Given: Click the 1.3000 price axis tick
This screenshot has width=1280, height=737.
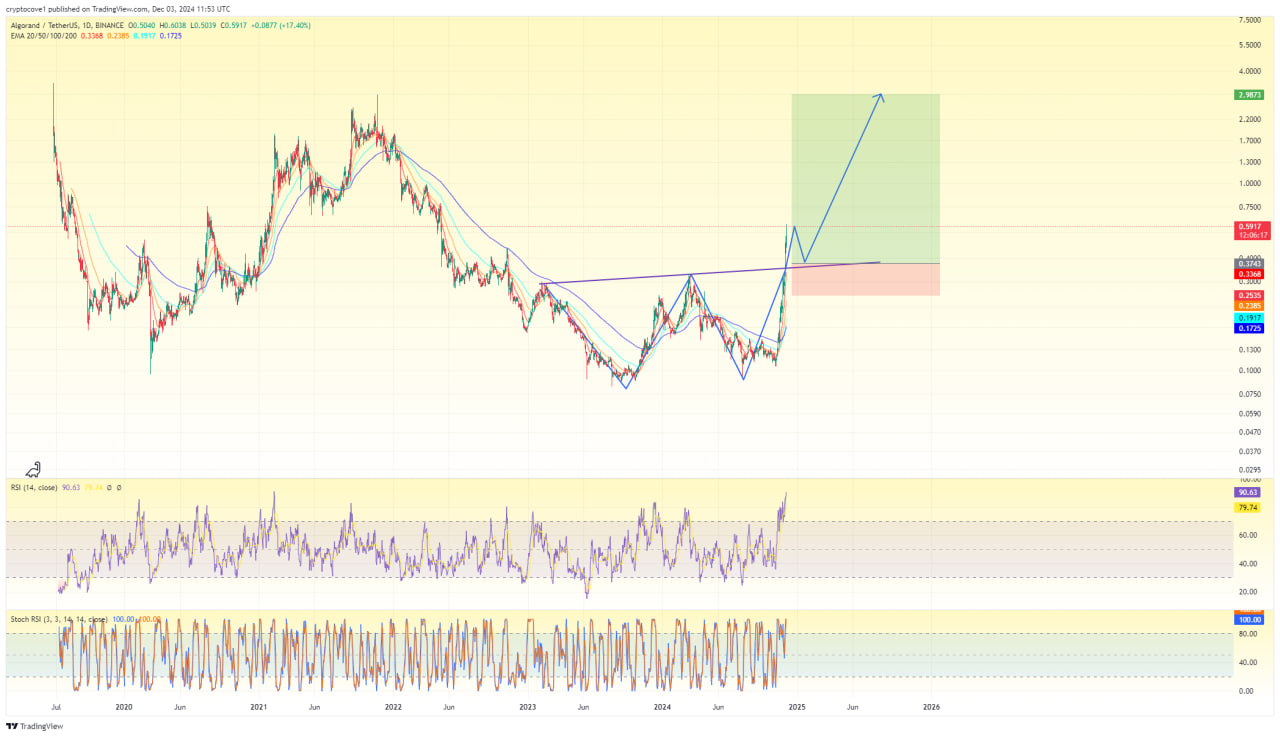Looking at the screenshot, I should point(1249,162).
